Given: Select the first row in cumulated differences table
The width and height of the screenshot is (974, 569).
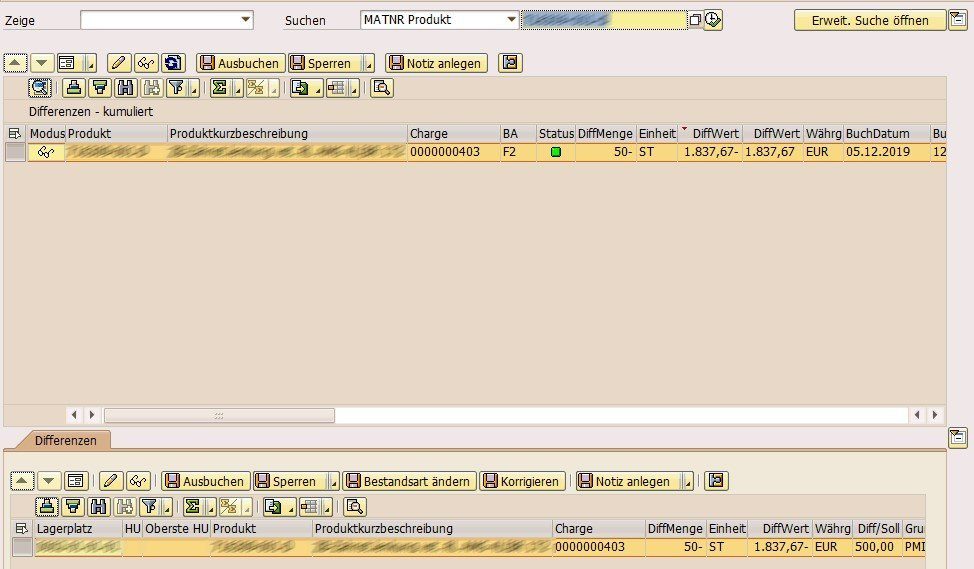Looking at the screenshot, I should (x=15, y=152).
